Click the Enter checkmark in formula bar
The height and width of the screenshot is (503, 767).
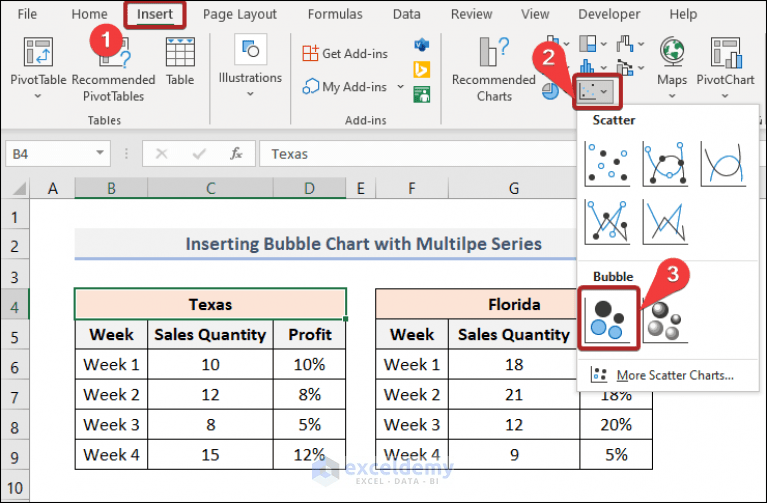(199, 154)
